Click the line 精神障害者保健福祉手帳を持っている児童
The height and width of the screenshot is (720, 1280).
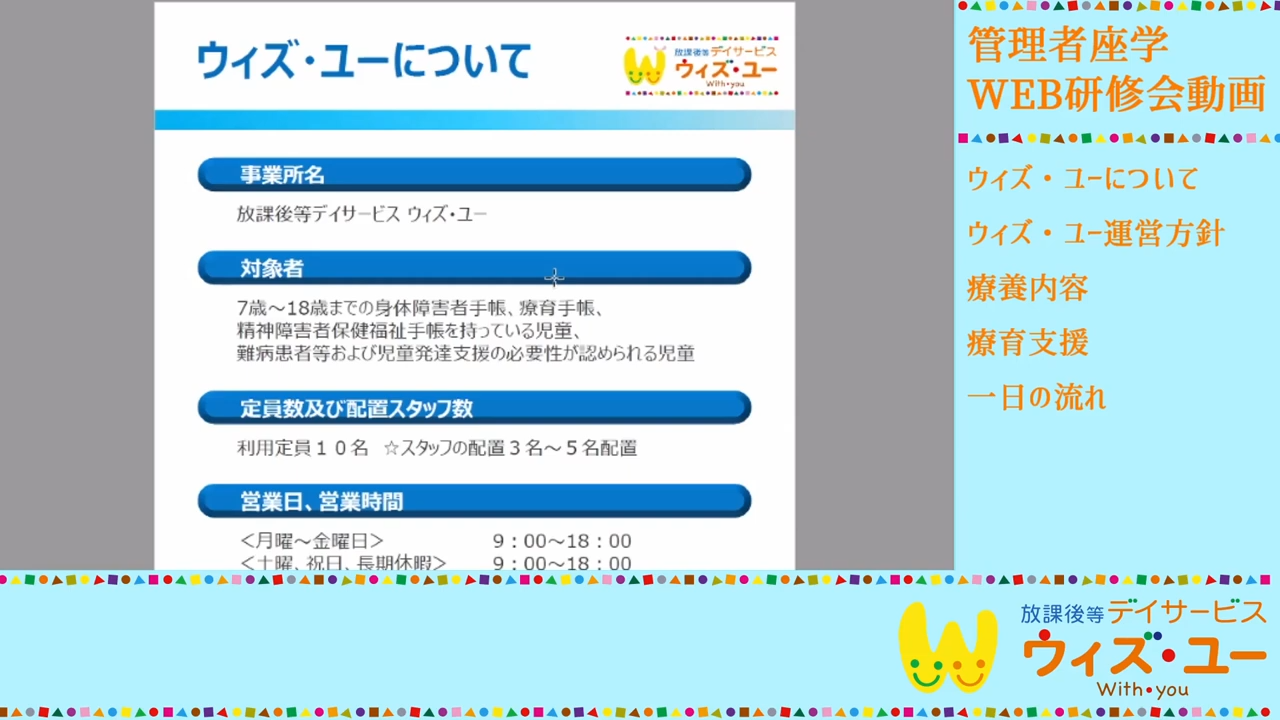click(x=410, y=330)
